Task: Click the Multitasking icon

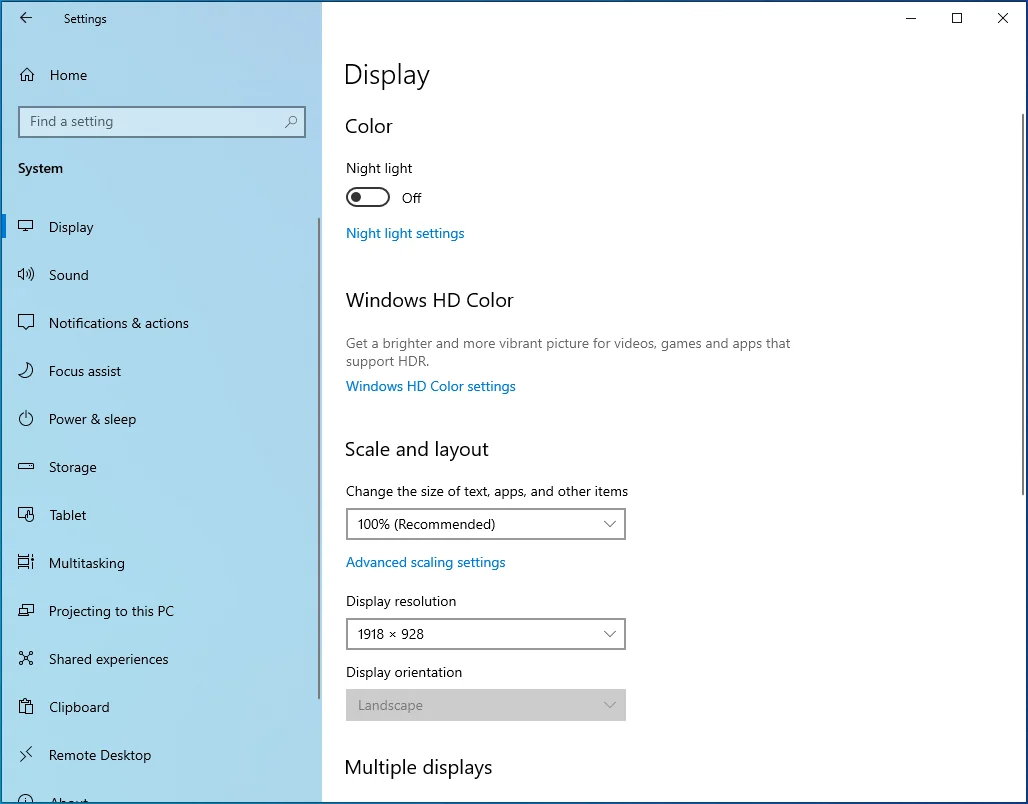Action: [x=26, y=562]
